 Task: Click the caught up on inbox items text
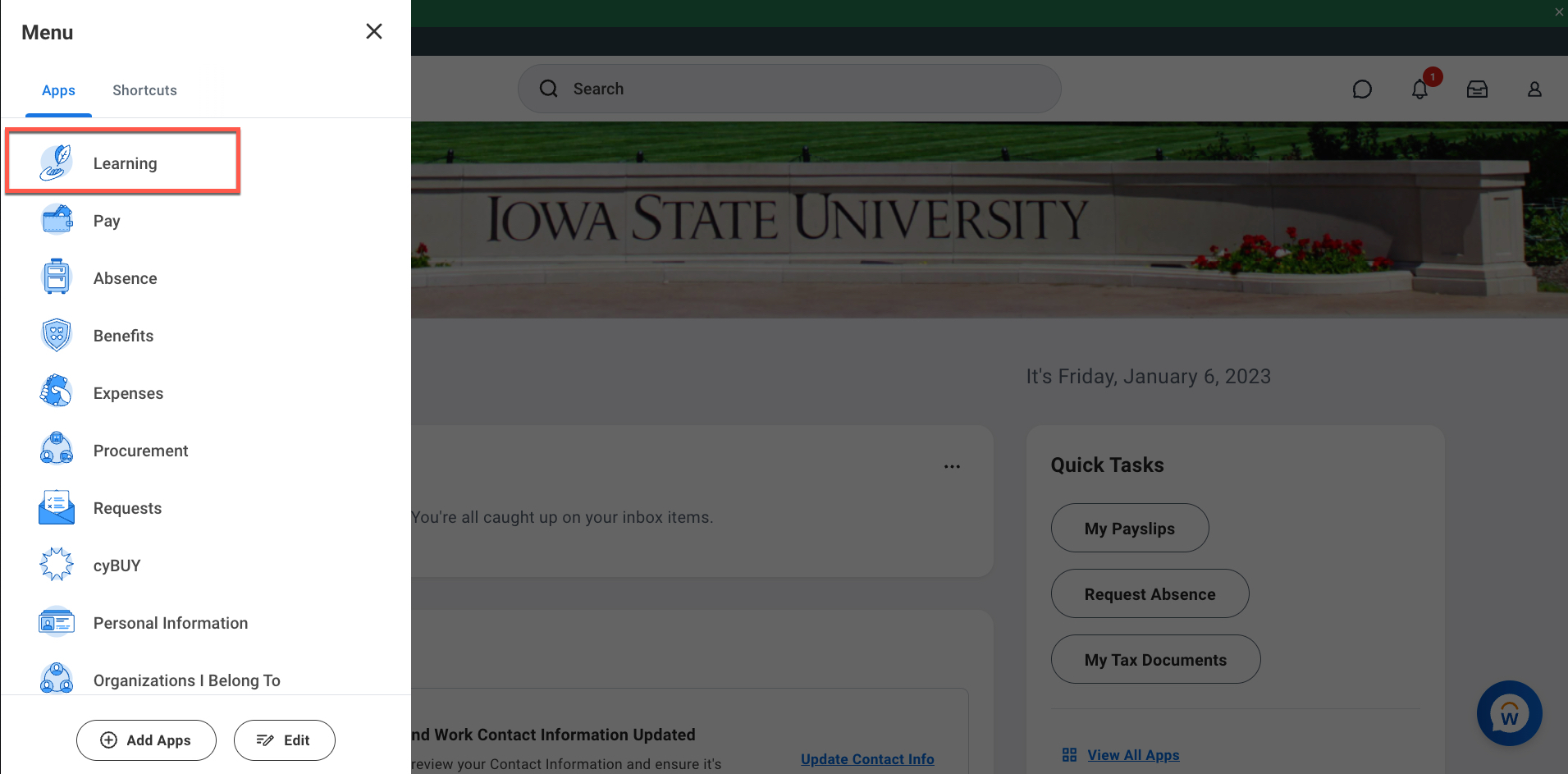pos(562,517)
